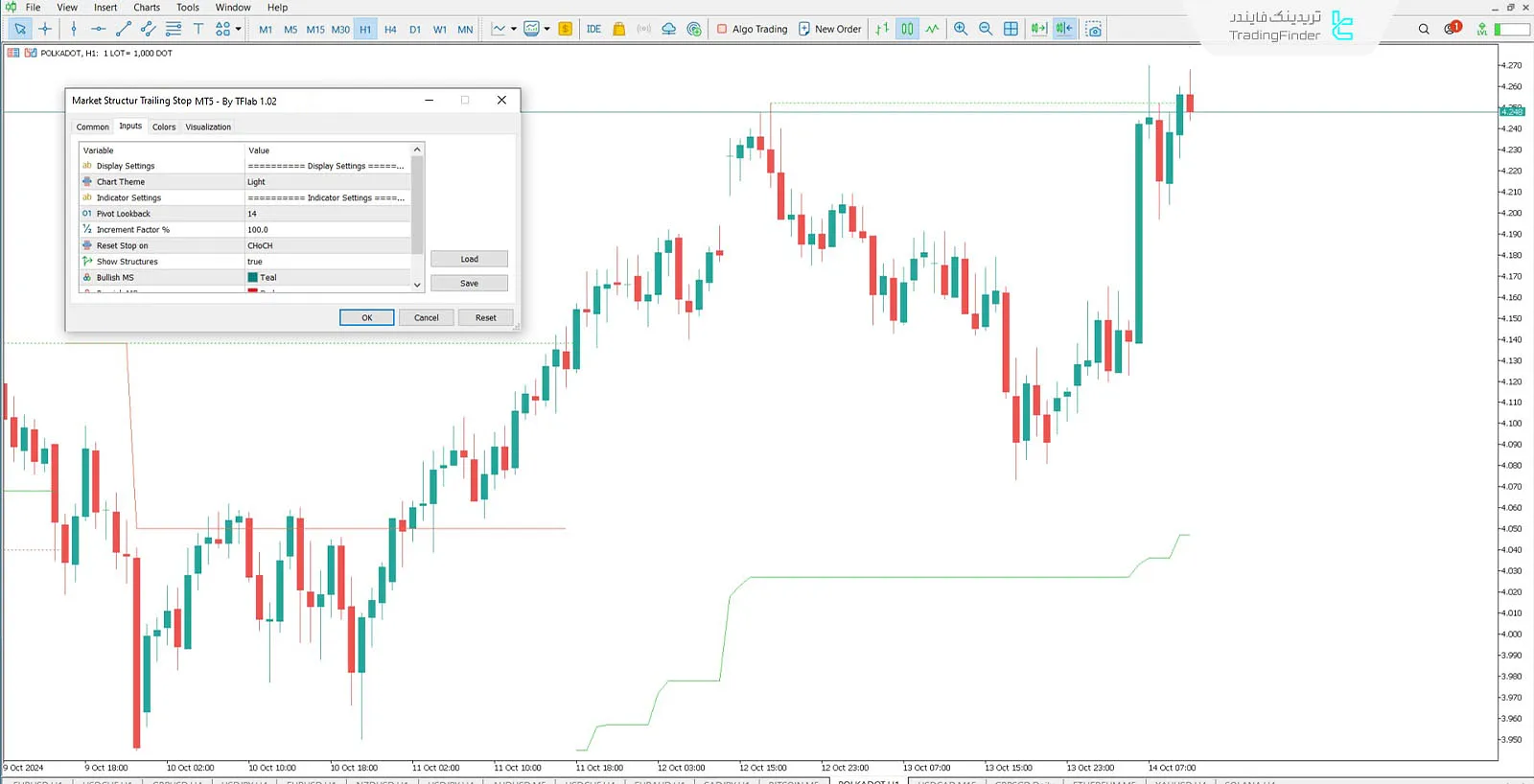This screenshot has height=784, width=1534.
Task: Switch chart to H4 timeframe
Action: (390, 29)
